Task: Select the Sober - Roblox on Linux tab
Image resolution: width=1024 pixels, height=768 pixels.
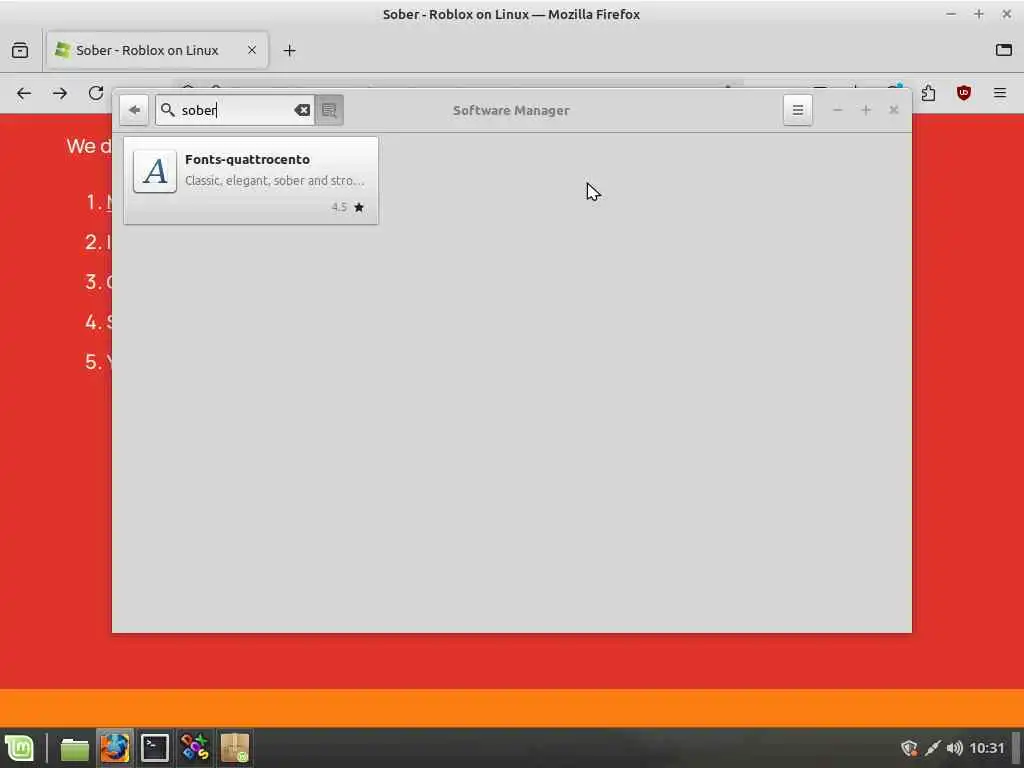Action: pos(157,50)
